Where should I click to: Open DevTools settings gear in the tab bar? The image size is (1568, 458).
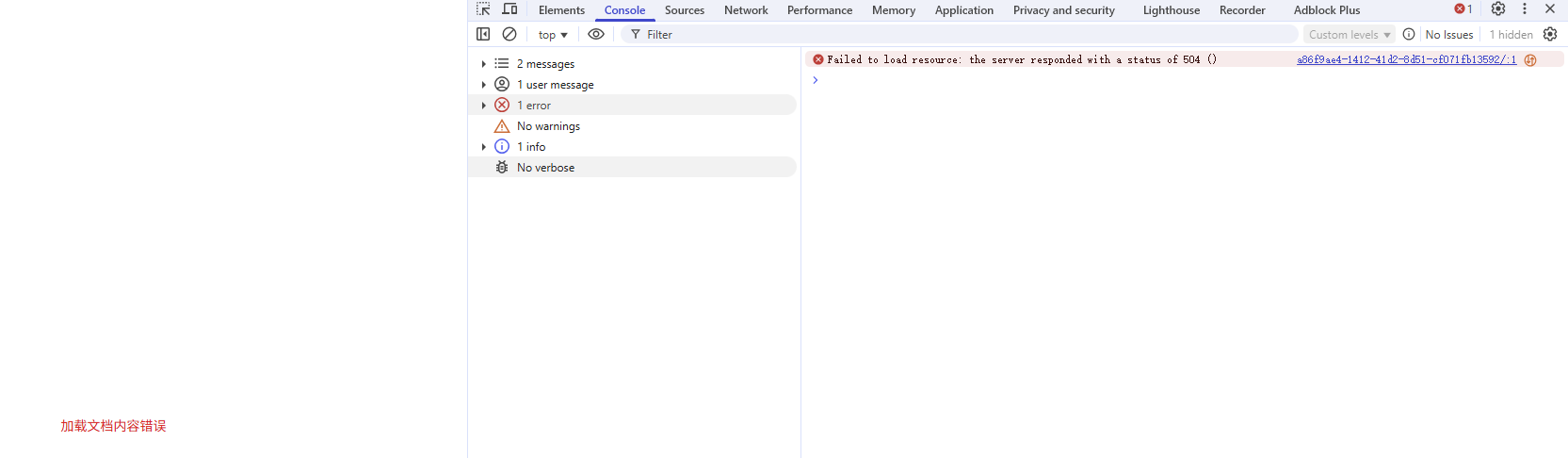tap(1498, 9)
